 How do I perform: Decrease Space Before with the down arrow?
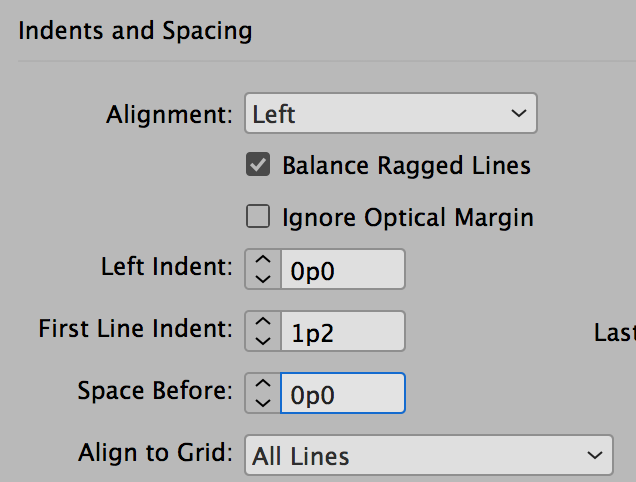coord(263,401)
